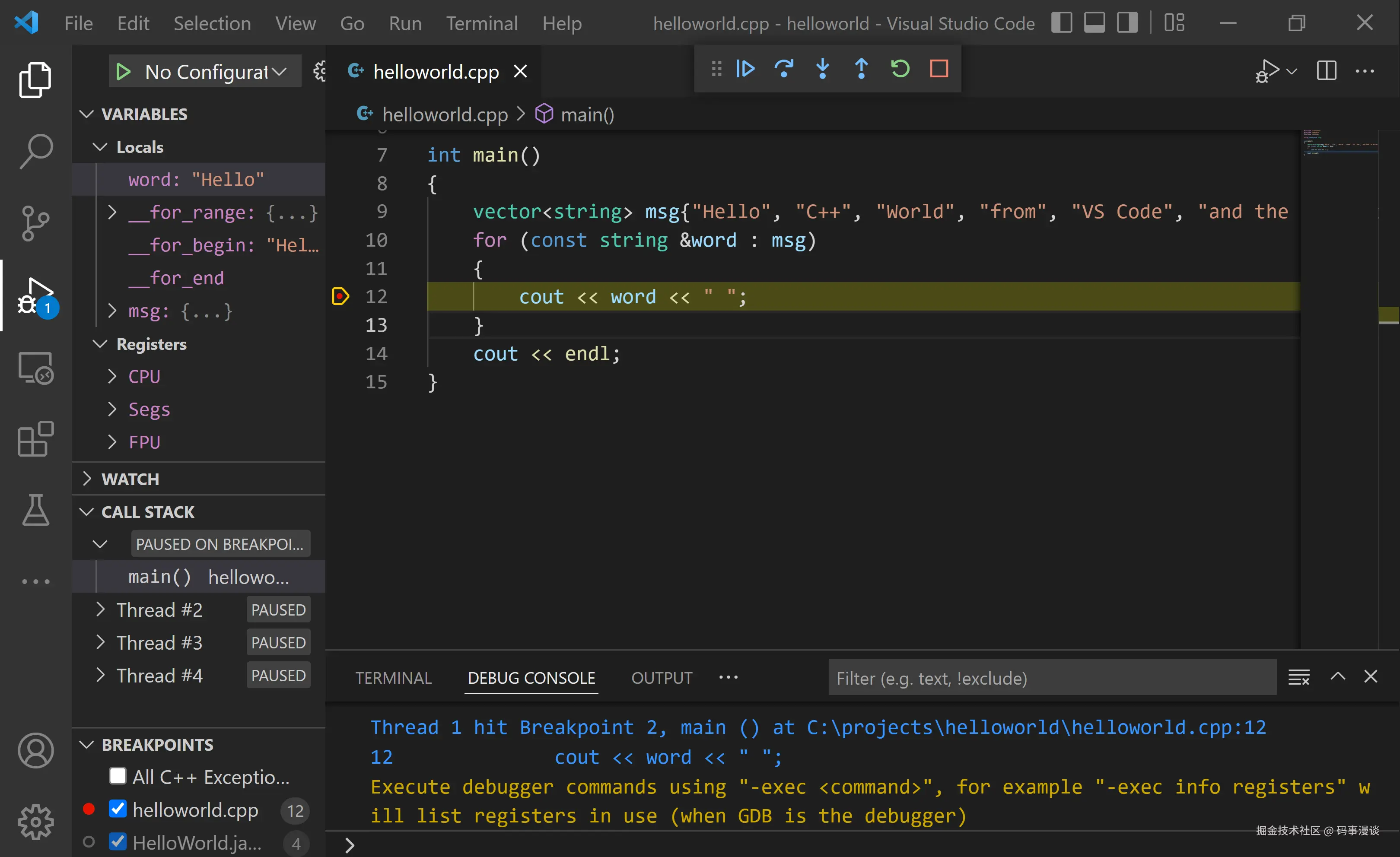This screenshot has height=857, width=1400.
Task: Open the Extensions view in the activity bar
Action: click(x=35, y=438)
